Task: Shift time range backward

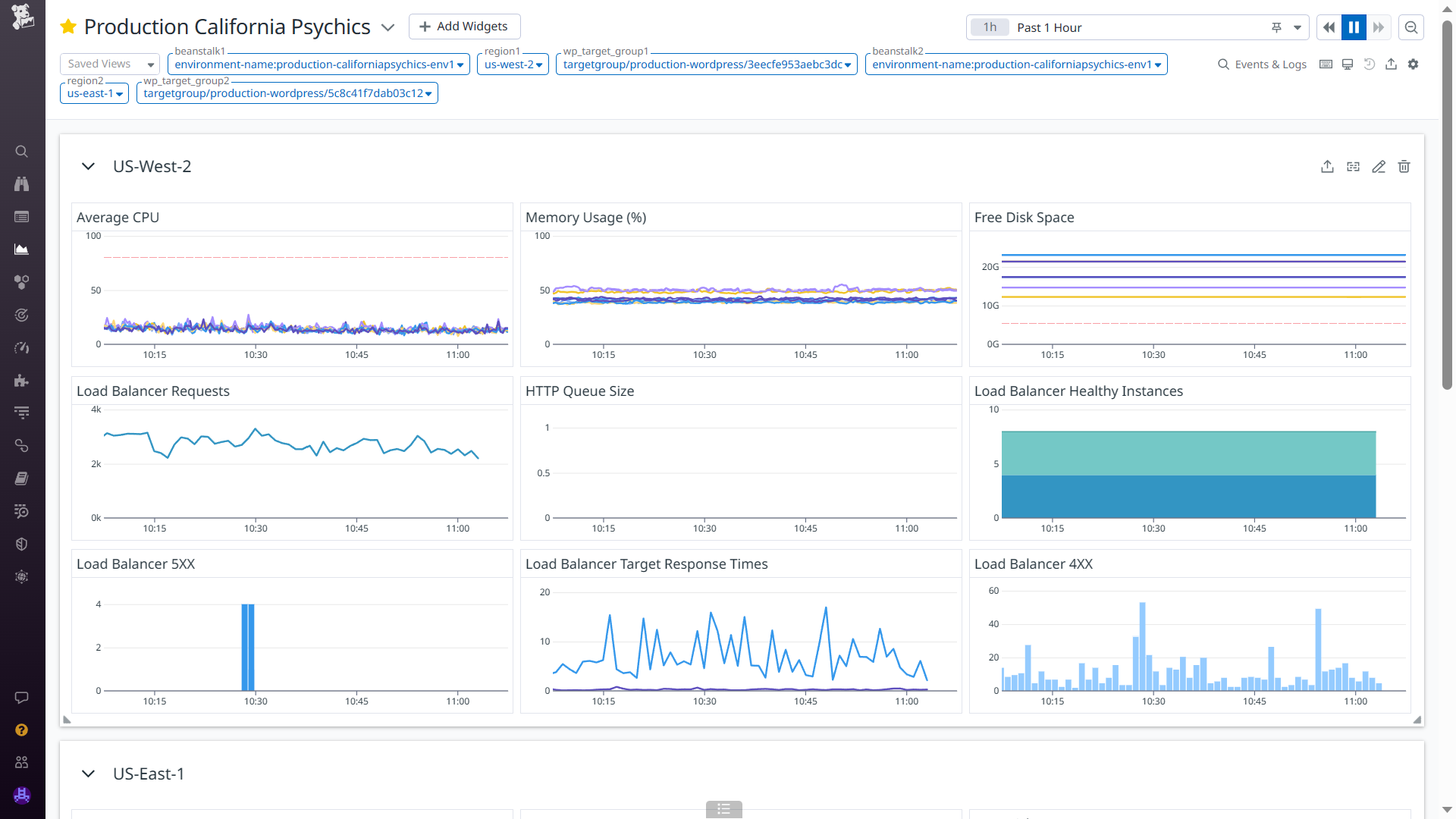Action: point(1329,27)
